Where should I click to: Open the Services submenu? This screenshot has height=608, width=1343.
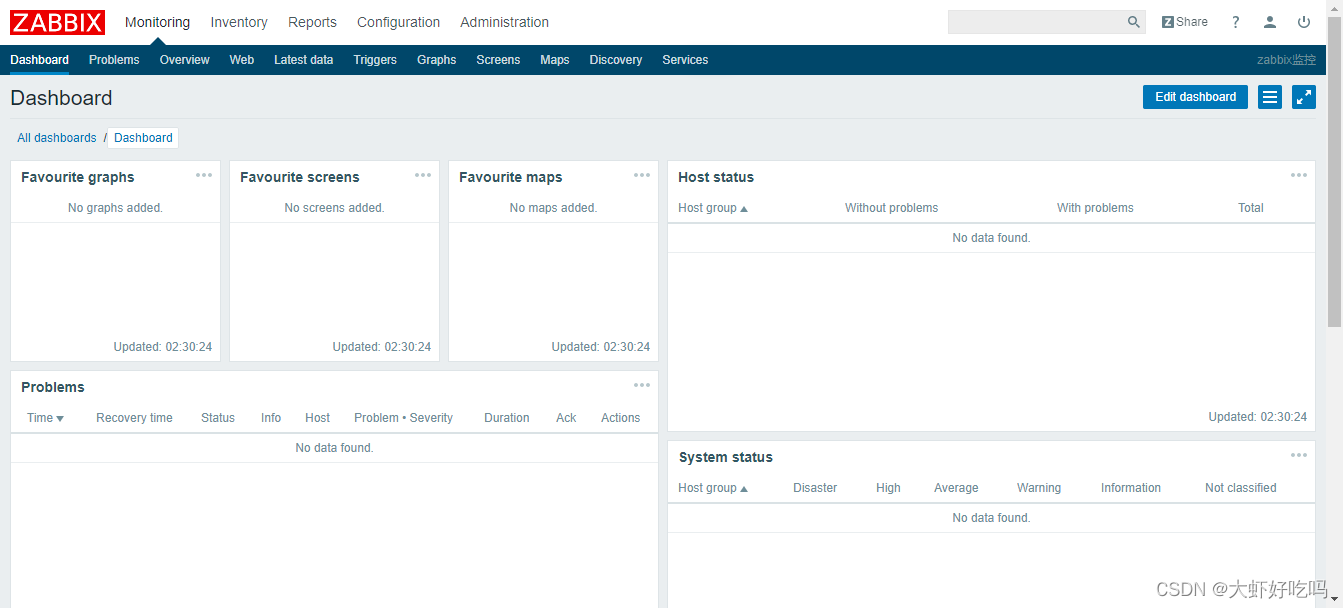coord(685,60)
